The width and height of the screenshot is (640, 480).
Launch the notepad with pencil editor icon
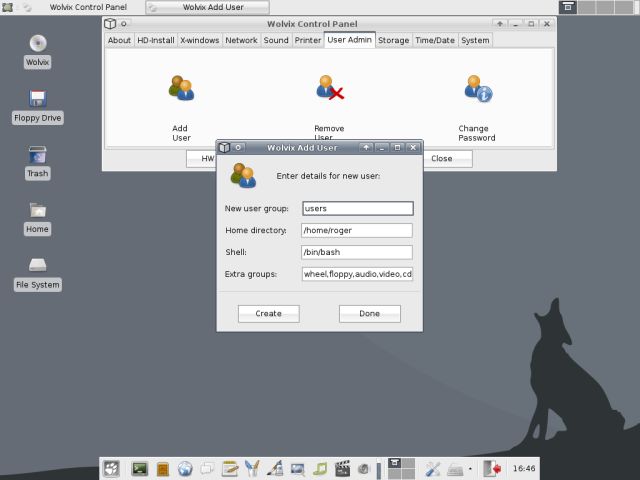(230, 469)
